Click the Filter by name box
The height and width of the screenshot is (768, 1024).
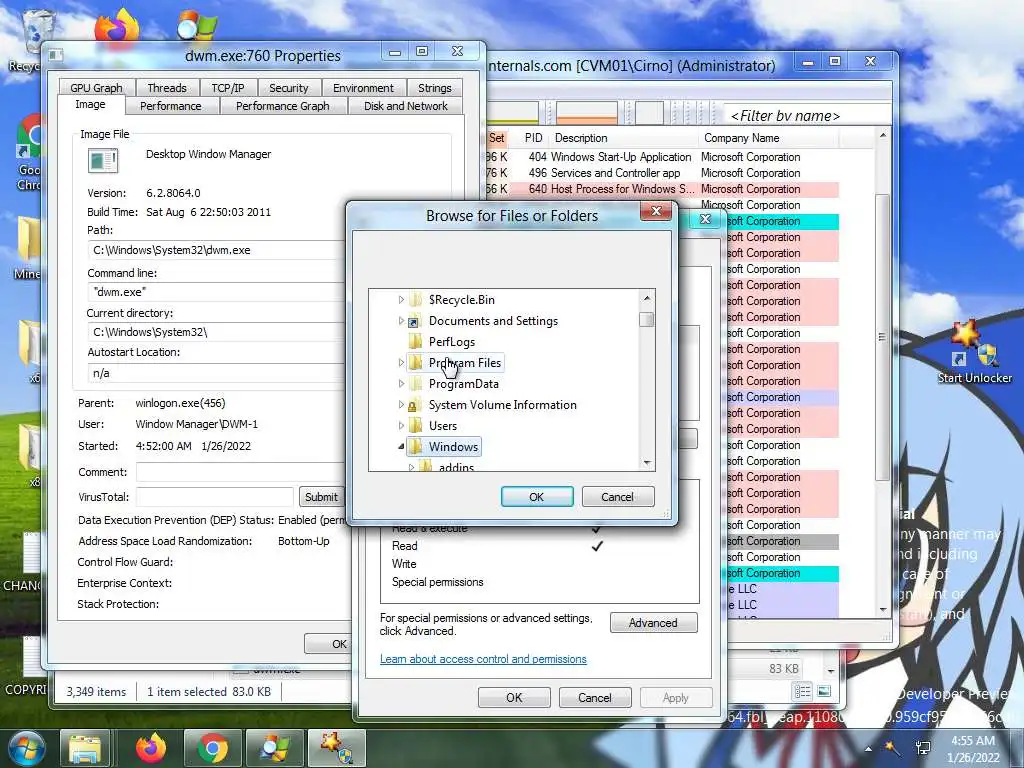click(x=807, y=116)
